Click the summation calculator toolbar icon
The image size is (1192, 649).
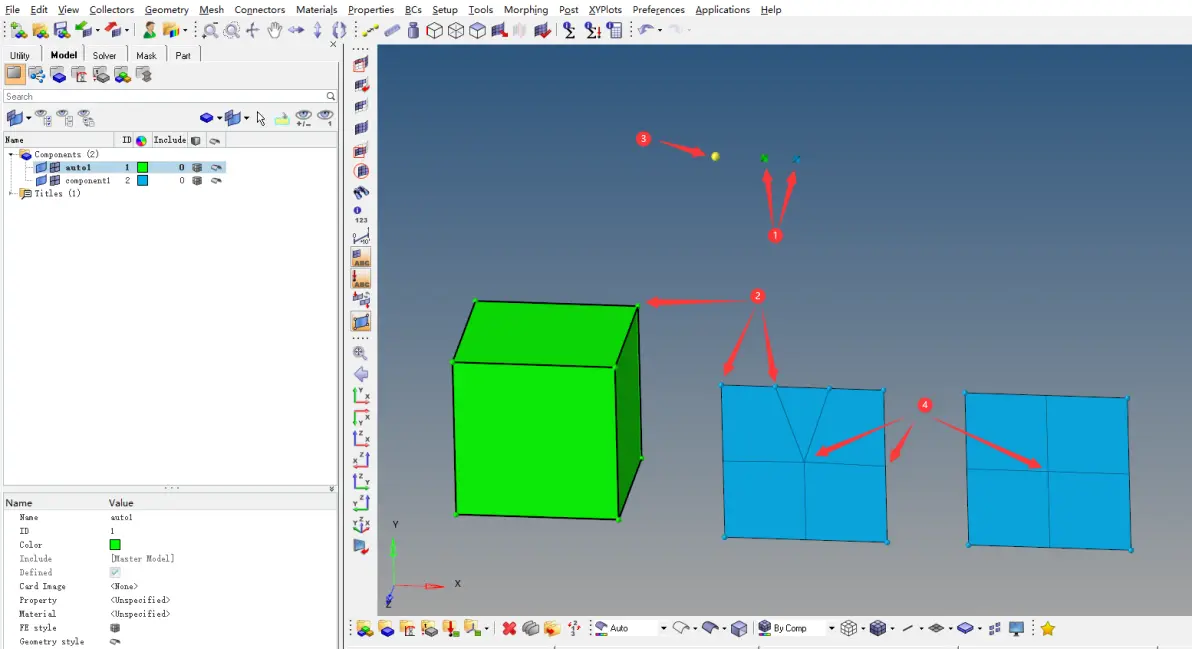tap(569, 30)
